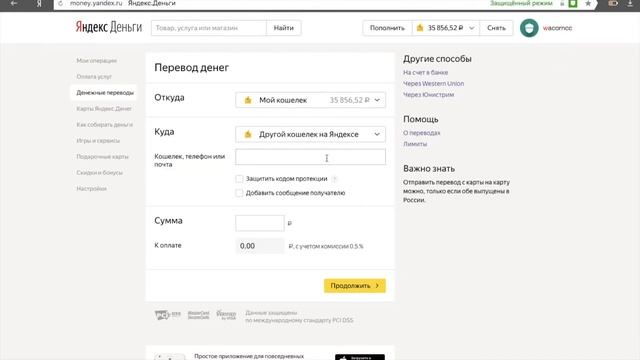Viewport: 640px width, 360px height.
Task: Open 'О переводах' help link
Action: pyautogui.click(x=422, y=133)
